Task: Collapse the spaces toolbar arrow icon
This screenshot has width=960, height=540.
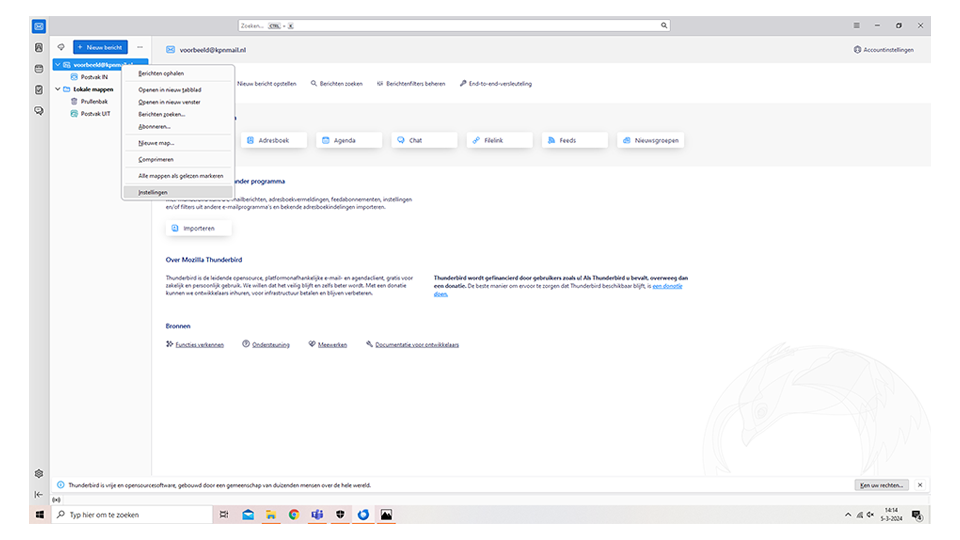Action: tap(39, 494)
